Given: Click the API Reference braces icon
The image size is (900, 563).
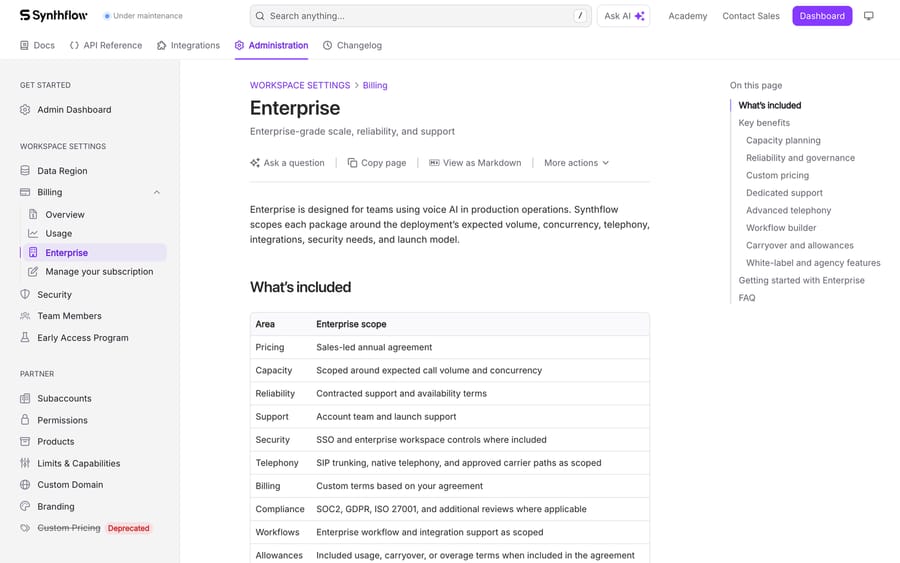Looking at the screenshot, I should [x=74, y=45].
